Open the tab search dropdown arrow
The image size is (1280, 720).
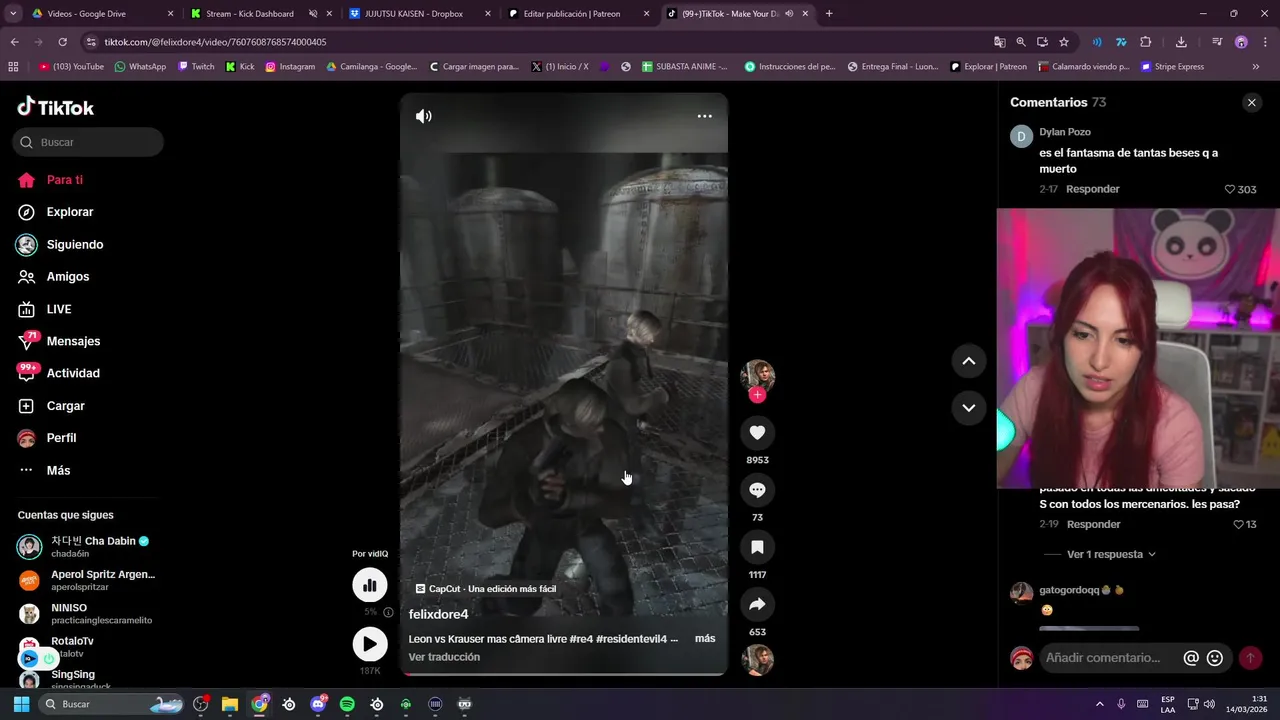(13, 14)
